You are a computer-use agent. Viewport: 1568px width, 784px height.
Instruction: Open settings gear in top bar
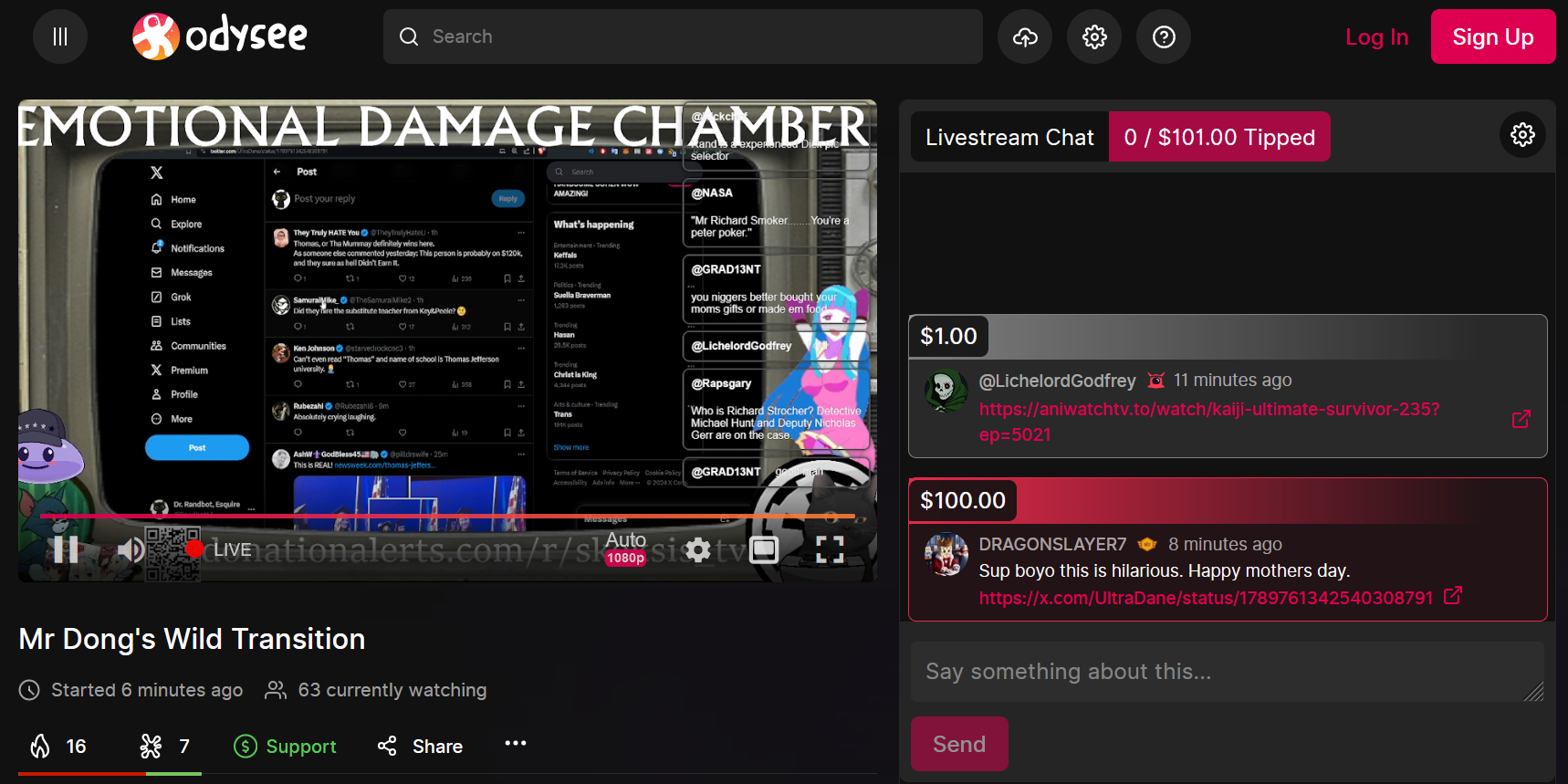pos(1094,37)
